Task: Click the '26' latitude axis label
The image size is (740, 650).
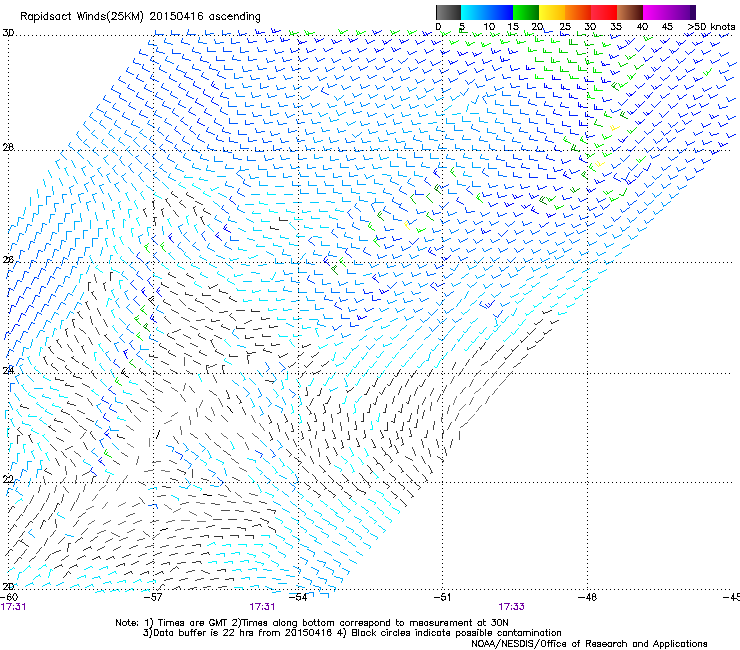Action: [x=8, y=260]
